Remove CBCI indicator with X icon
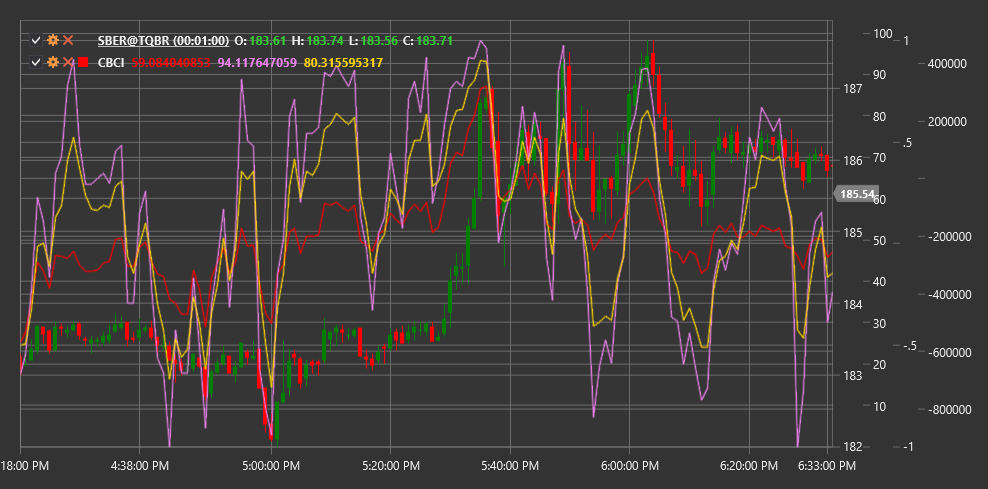Image resolution: width=988 pixels, height=489 pixels. click(69, 62)
